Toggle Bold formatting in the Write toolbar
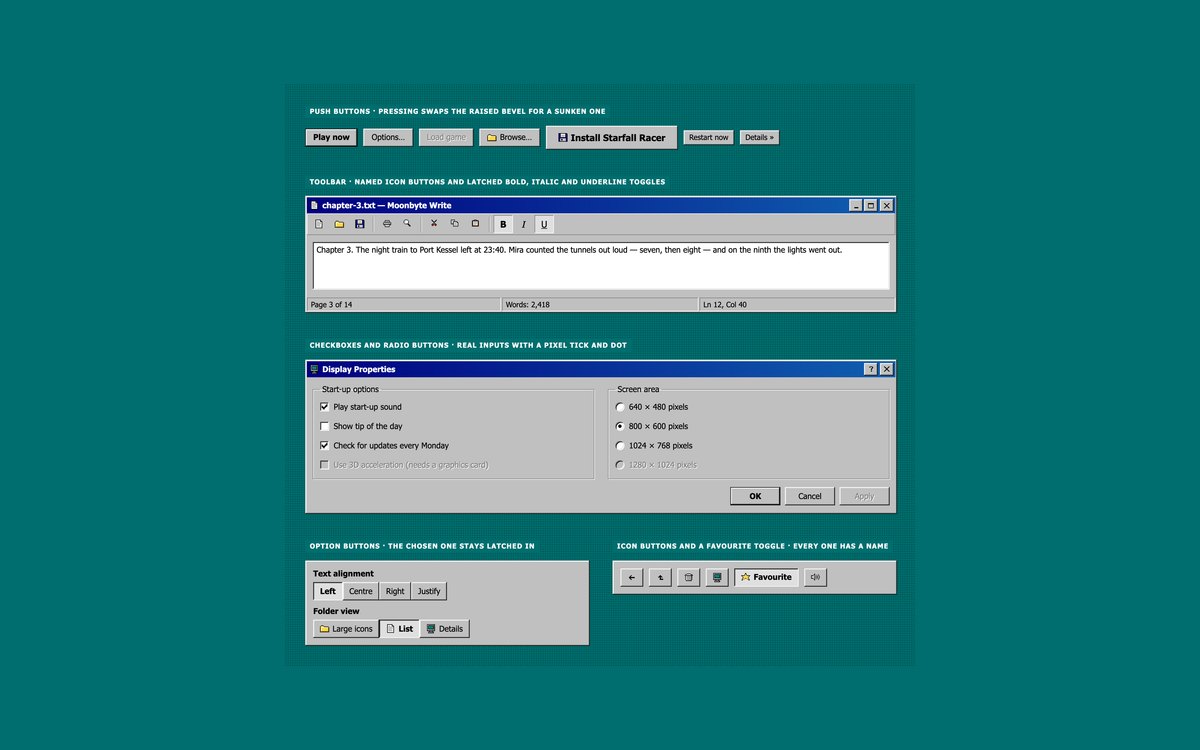This screenshot has width=1200, height=750. click(x=503, y=224)
